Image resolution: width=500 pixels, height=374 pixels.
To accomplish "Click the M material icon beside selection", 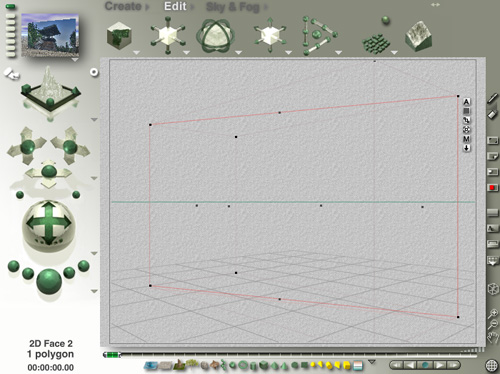I will point(466,139).
